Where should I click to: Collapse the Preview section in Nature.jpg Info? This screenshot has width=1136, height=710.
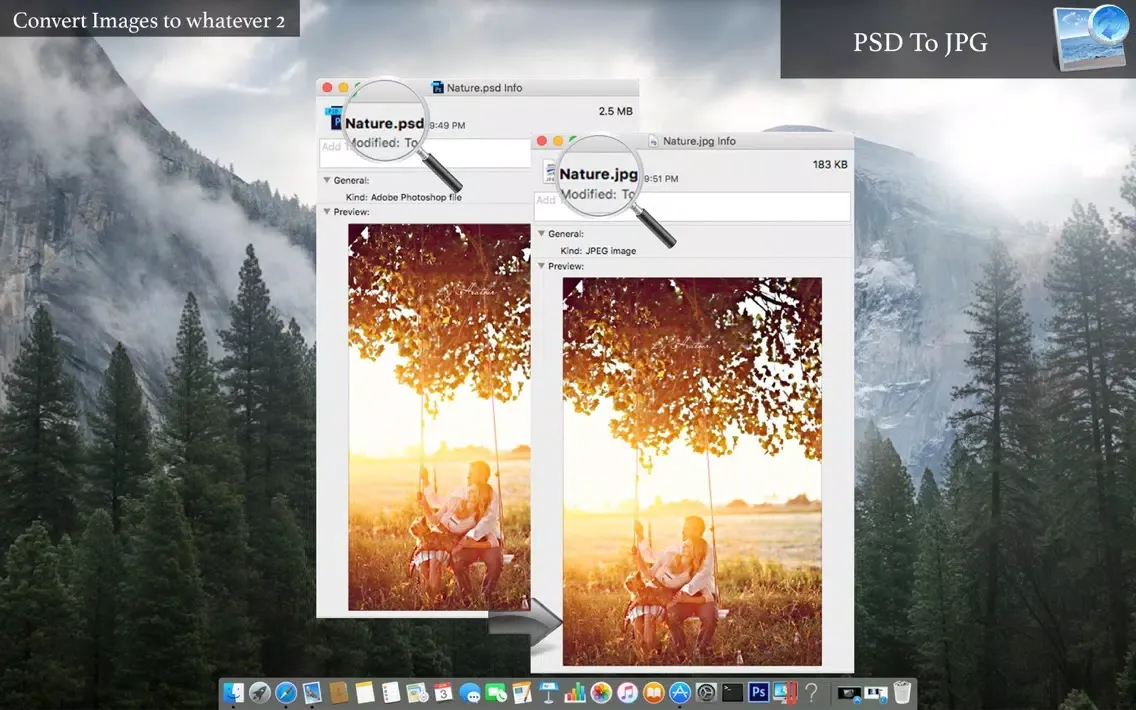point(539,266)
